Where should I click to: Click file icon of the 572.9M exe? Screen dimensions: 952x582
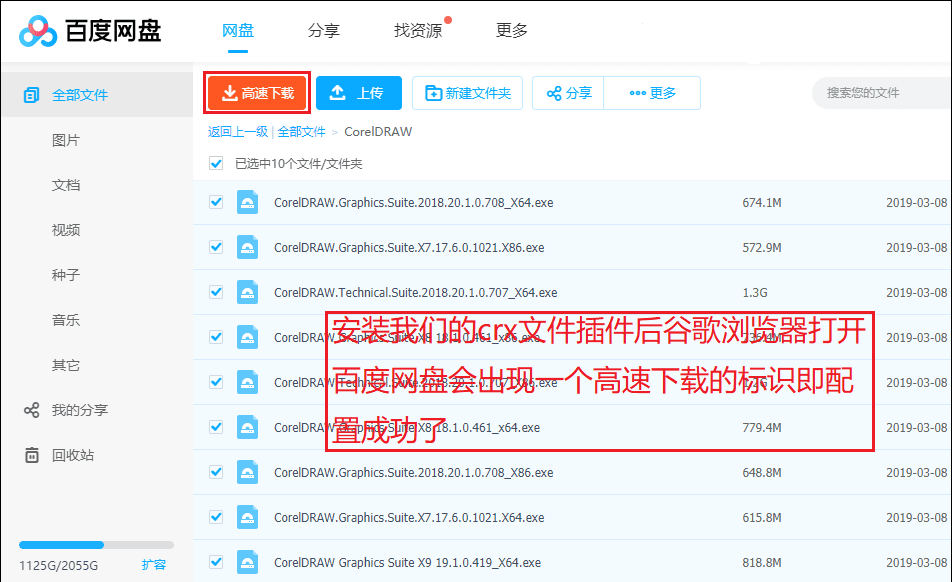247,247
